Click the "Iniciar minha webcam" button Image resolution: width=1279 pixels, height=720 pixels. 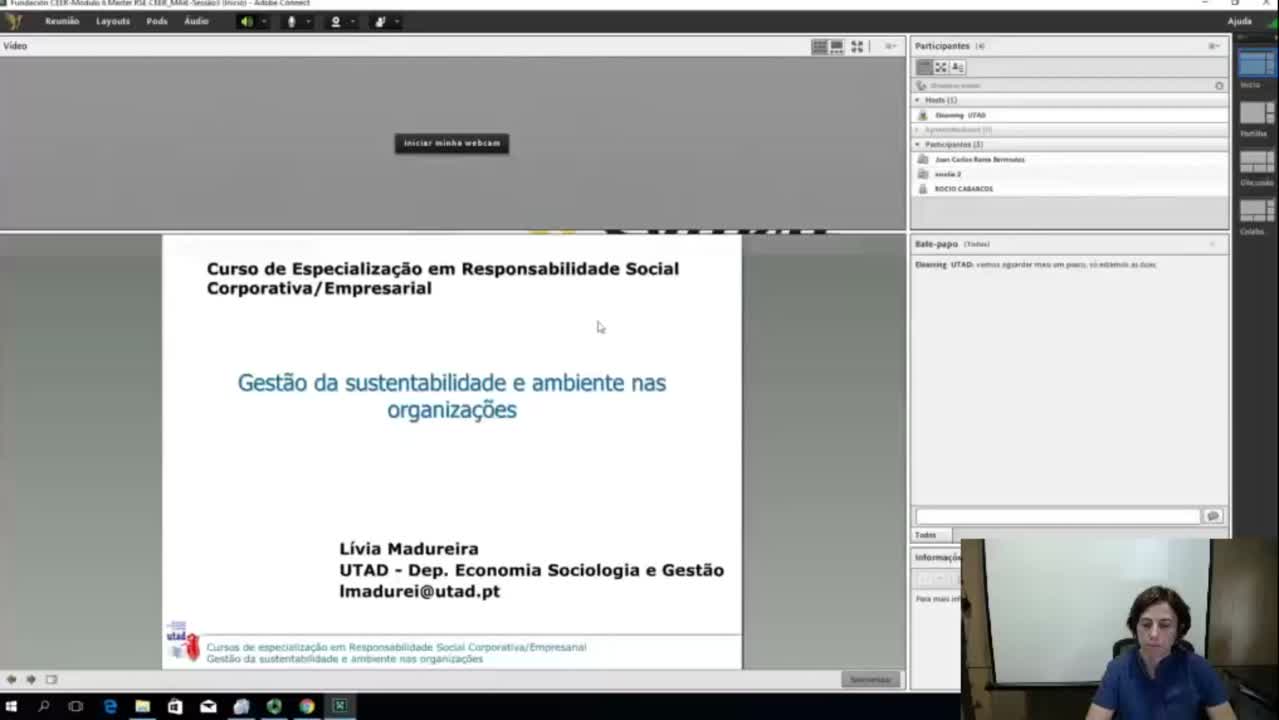coord(451,143)
